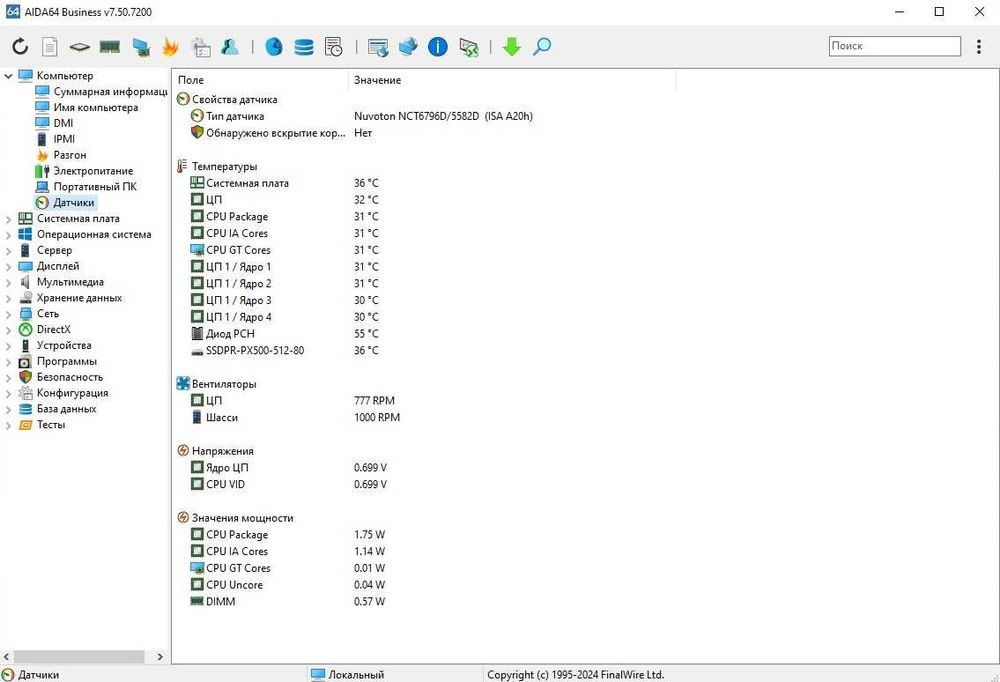Image resolution: width=1000 pixels, height=682 pixels.
Task: Click the document with clock toolbar icon
Action: [x=334, y=47]
